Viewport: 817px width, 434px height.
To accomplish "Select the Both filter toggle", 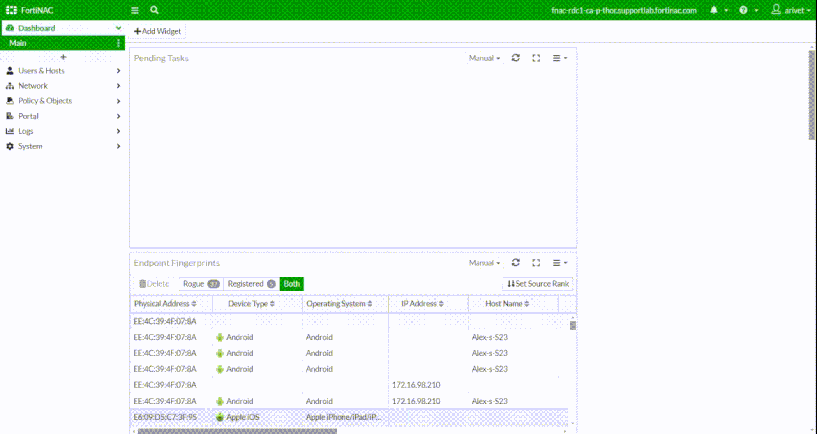I will pyautogui.click(x=292, y=284).
